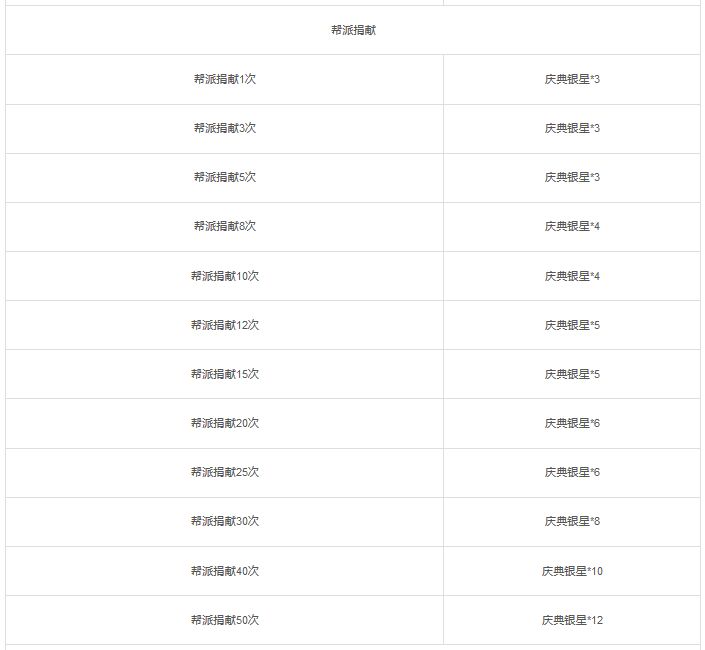Click the 庆典银星*6 reward for 20次
Image resolution: width=705 pixels, height=650 pixels.
coord(572,423)
